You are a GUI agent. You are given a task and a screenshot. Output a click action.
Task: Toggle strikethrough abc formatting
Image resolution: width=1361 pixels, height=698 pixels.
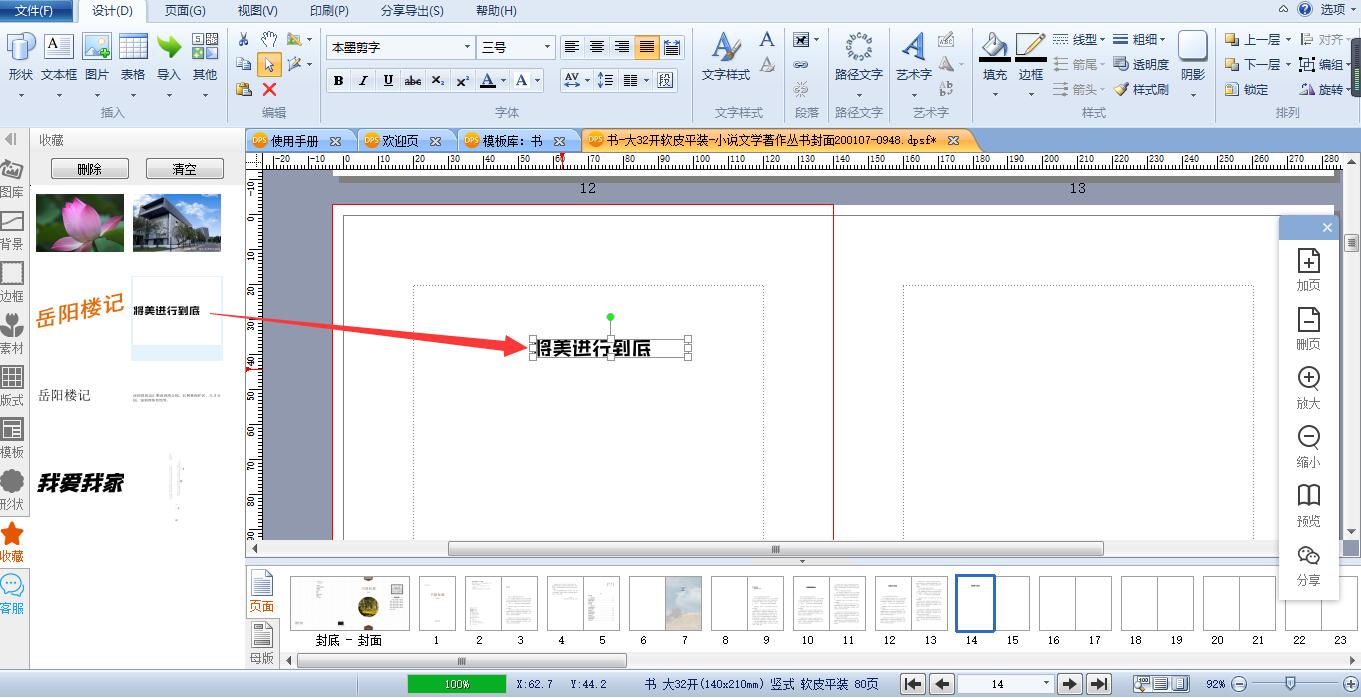coord(413,80)
